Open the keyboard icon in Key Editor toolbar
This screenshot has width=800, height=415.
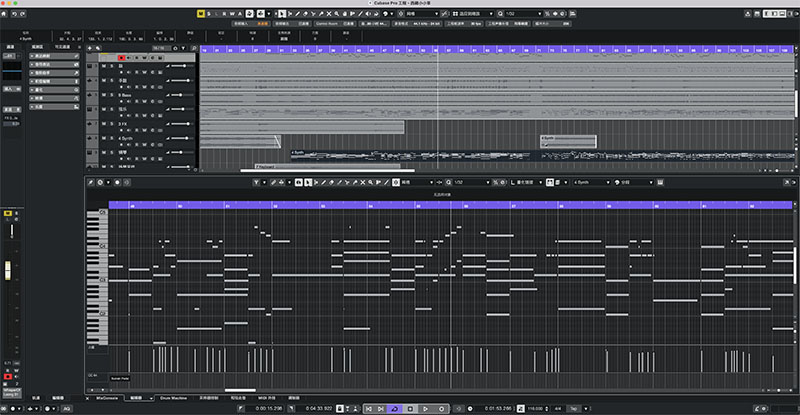click(x=660, y=182)
